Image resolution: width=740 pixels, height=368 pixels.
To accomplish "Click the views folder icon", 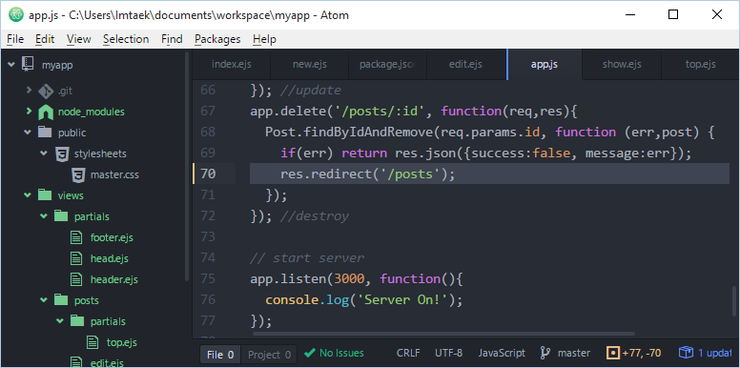I will tap(45, 195).
